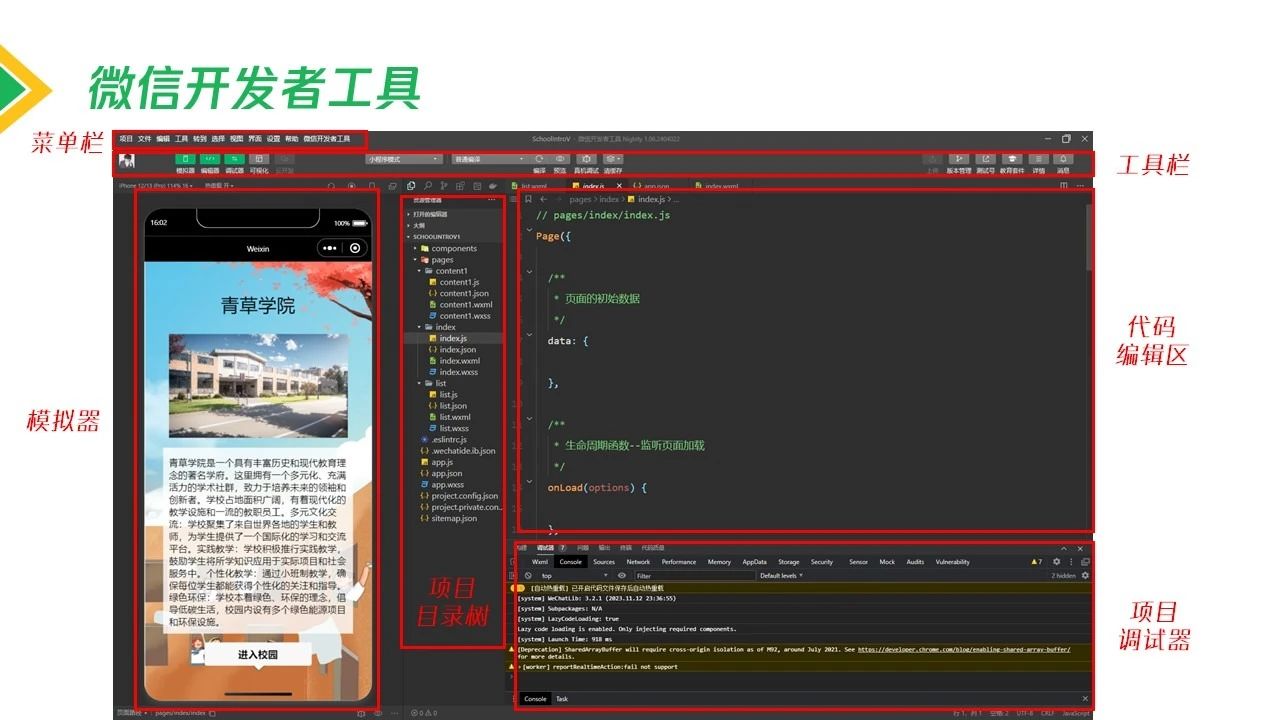Click the school photo in the simulator
This screenshot has height=720, width=1280.
coord(259,386)
